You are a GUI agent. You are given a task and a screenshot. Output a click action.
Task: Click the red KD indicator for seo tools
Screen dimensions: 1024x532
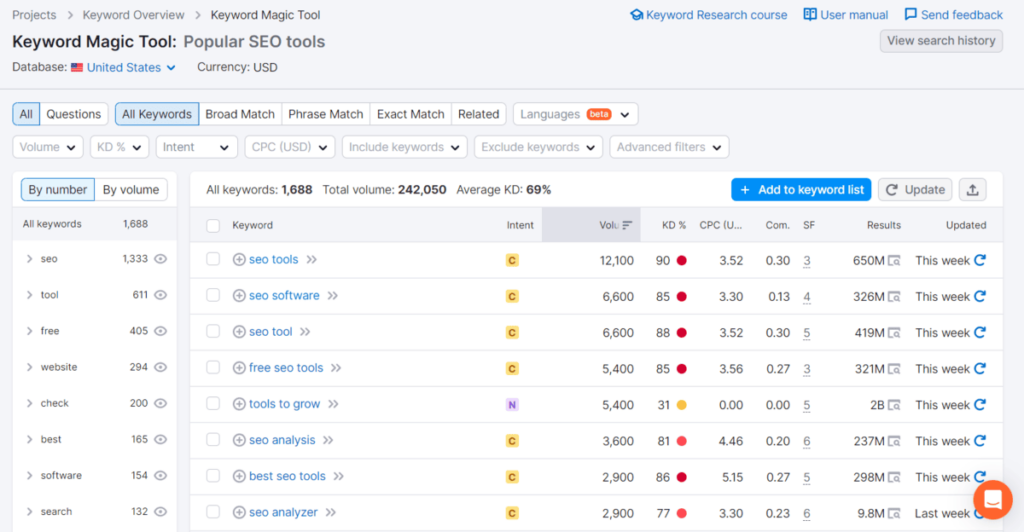(x=681, y=260)
